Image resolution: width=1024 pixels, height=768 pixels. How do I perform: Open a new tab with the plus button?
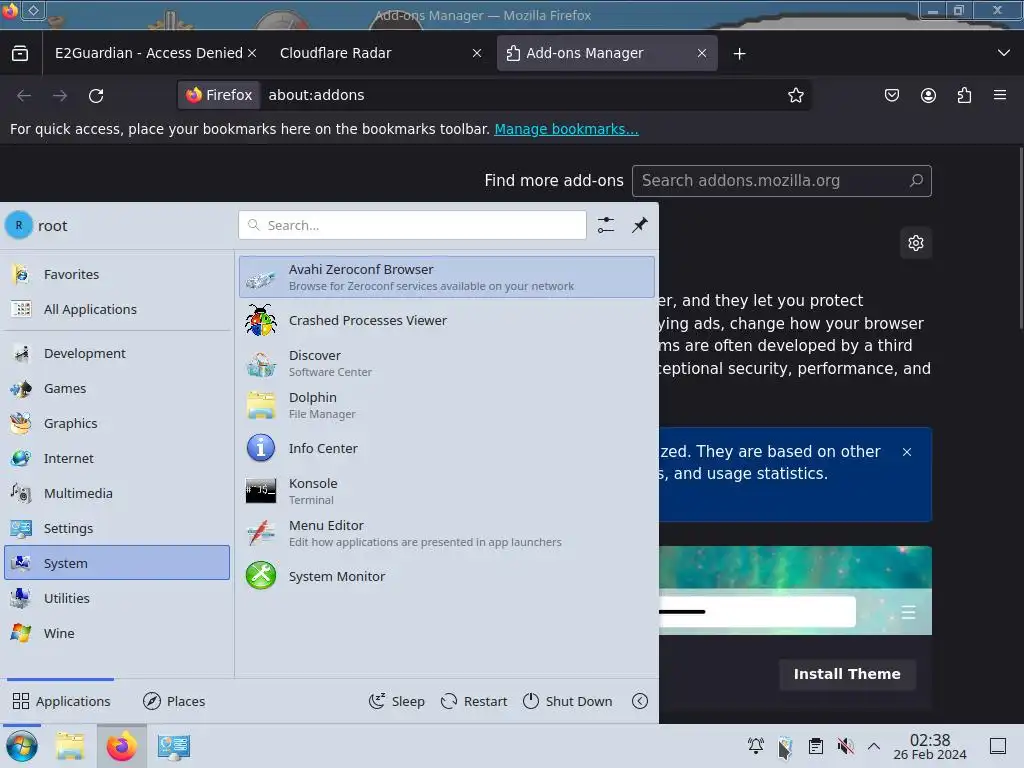click(739, 54)
